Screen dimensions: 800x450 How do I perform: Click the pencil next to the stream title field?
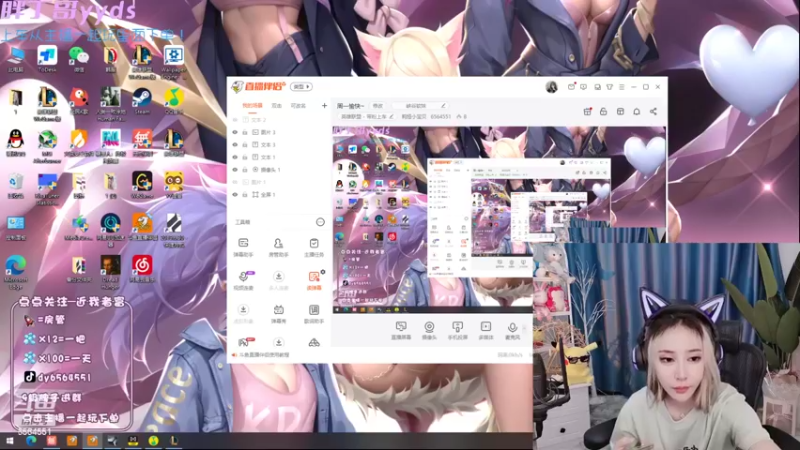443,106
